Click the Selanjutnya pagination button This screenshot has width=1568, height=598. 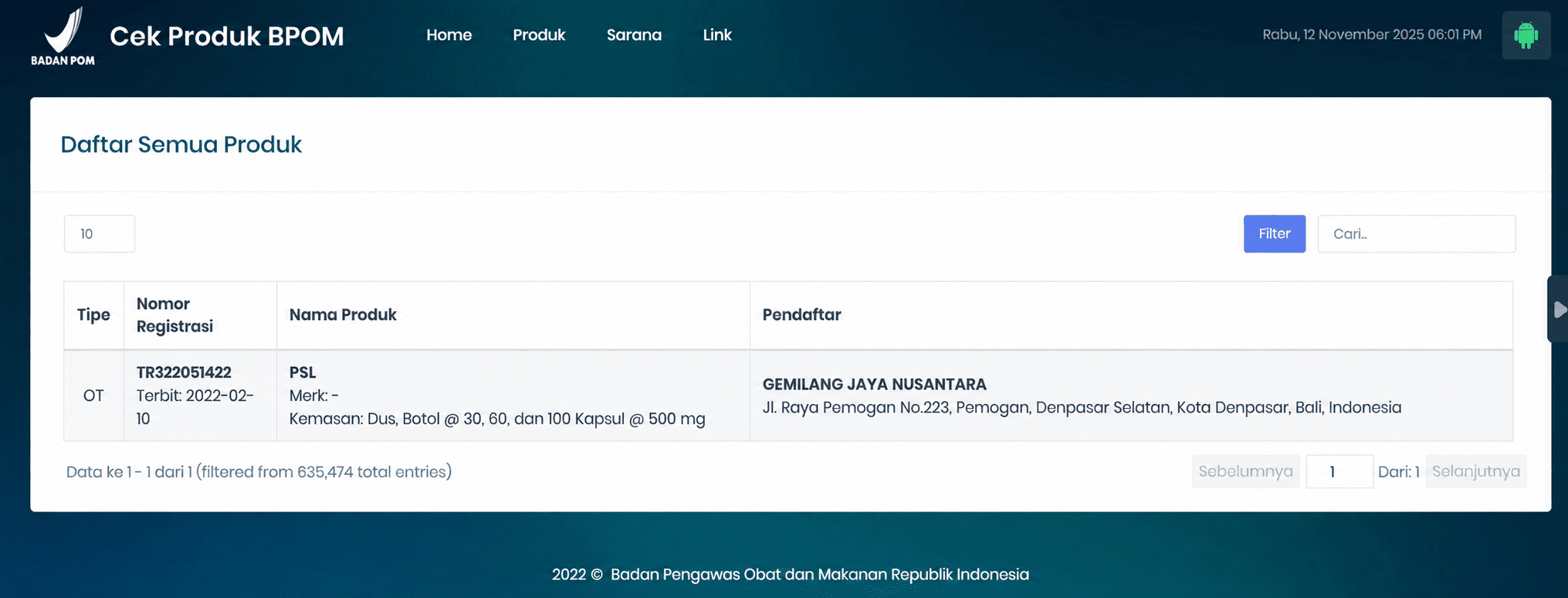click(1475, 471)
